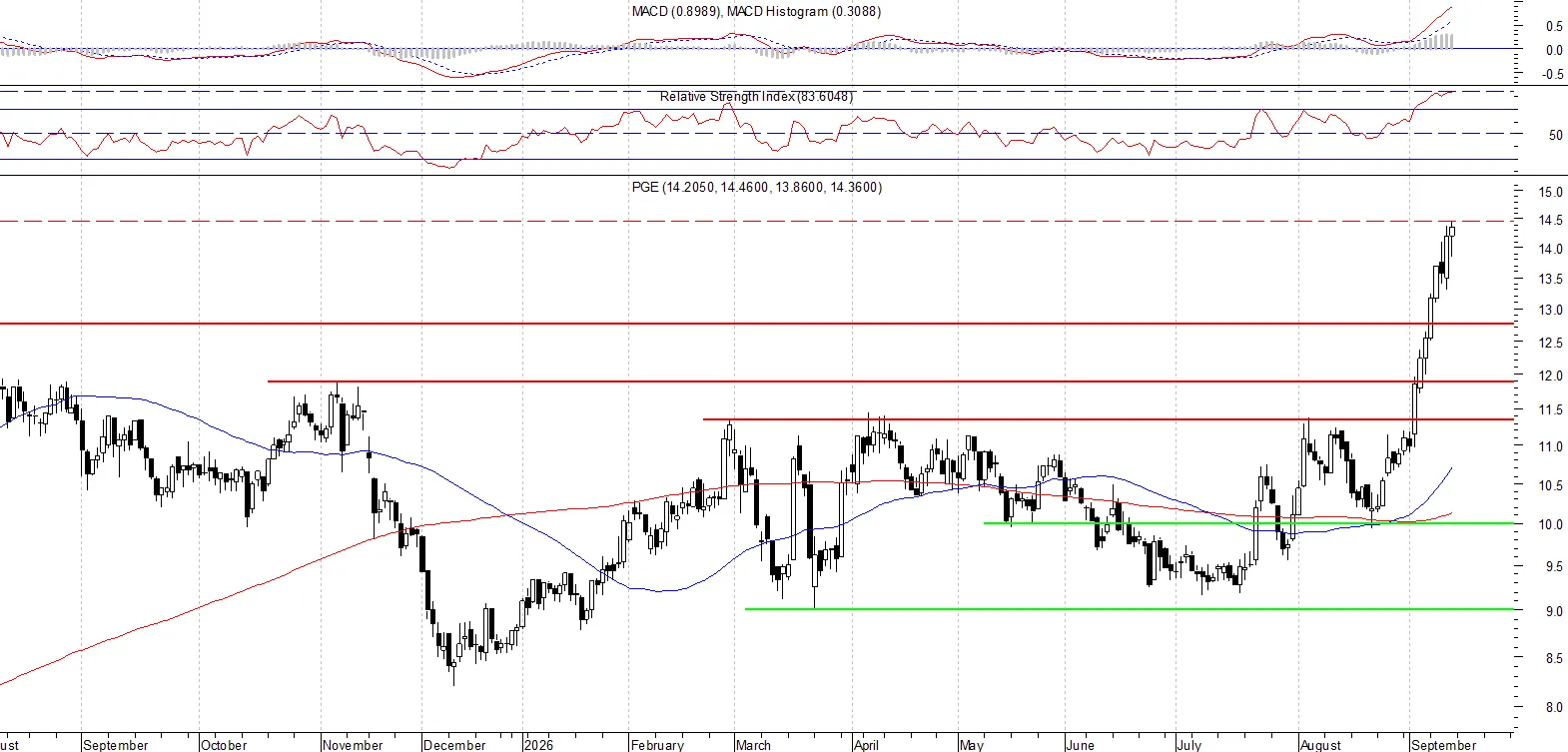Click the PGE price panel title
This screenshot has height=752, width=1568.
coord(757,187)
